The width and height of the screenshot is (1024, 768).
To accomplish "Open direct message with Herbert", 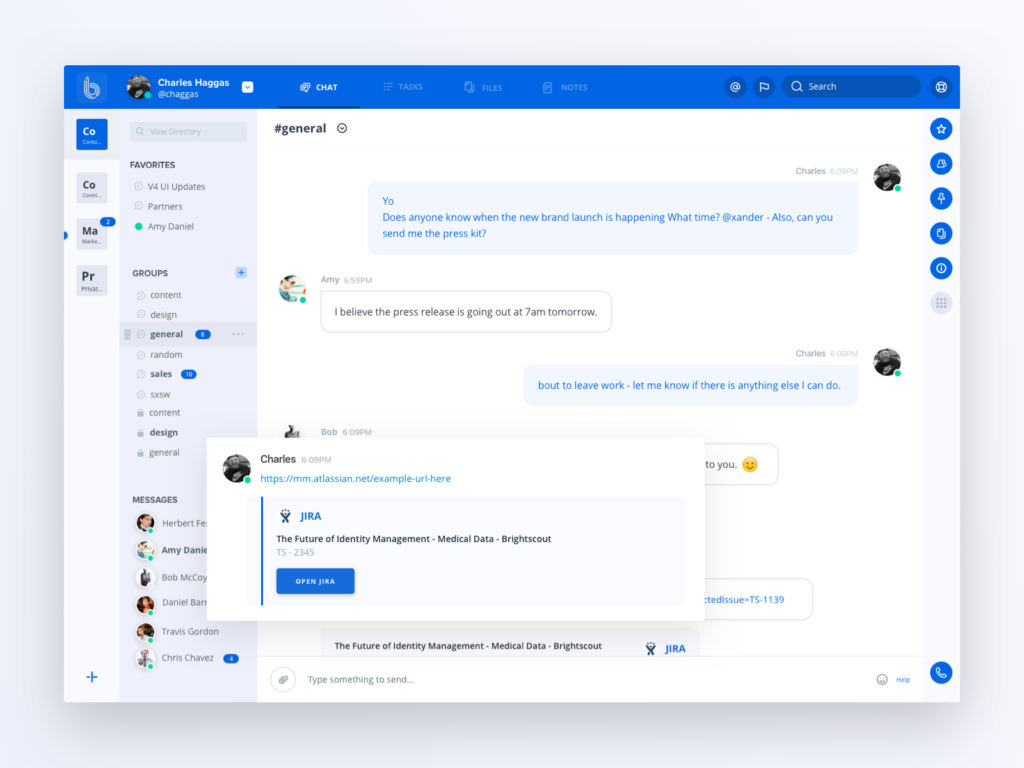I will coord(171,523).
